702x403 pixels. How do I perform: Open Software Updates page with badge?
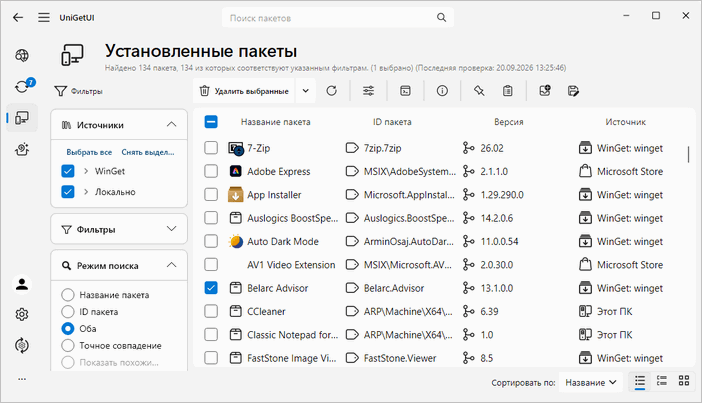(22, 86)
